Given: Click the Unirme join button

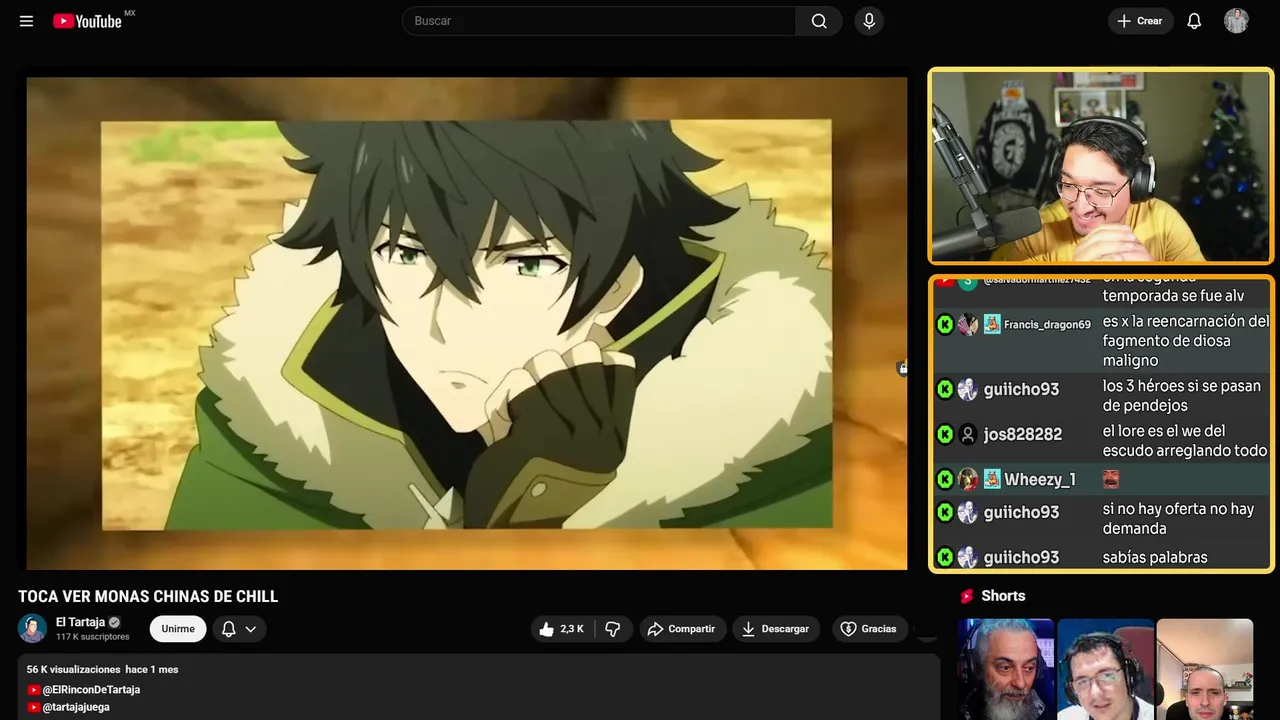Looking at the screenshot, I should click(x=178, y=629).
